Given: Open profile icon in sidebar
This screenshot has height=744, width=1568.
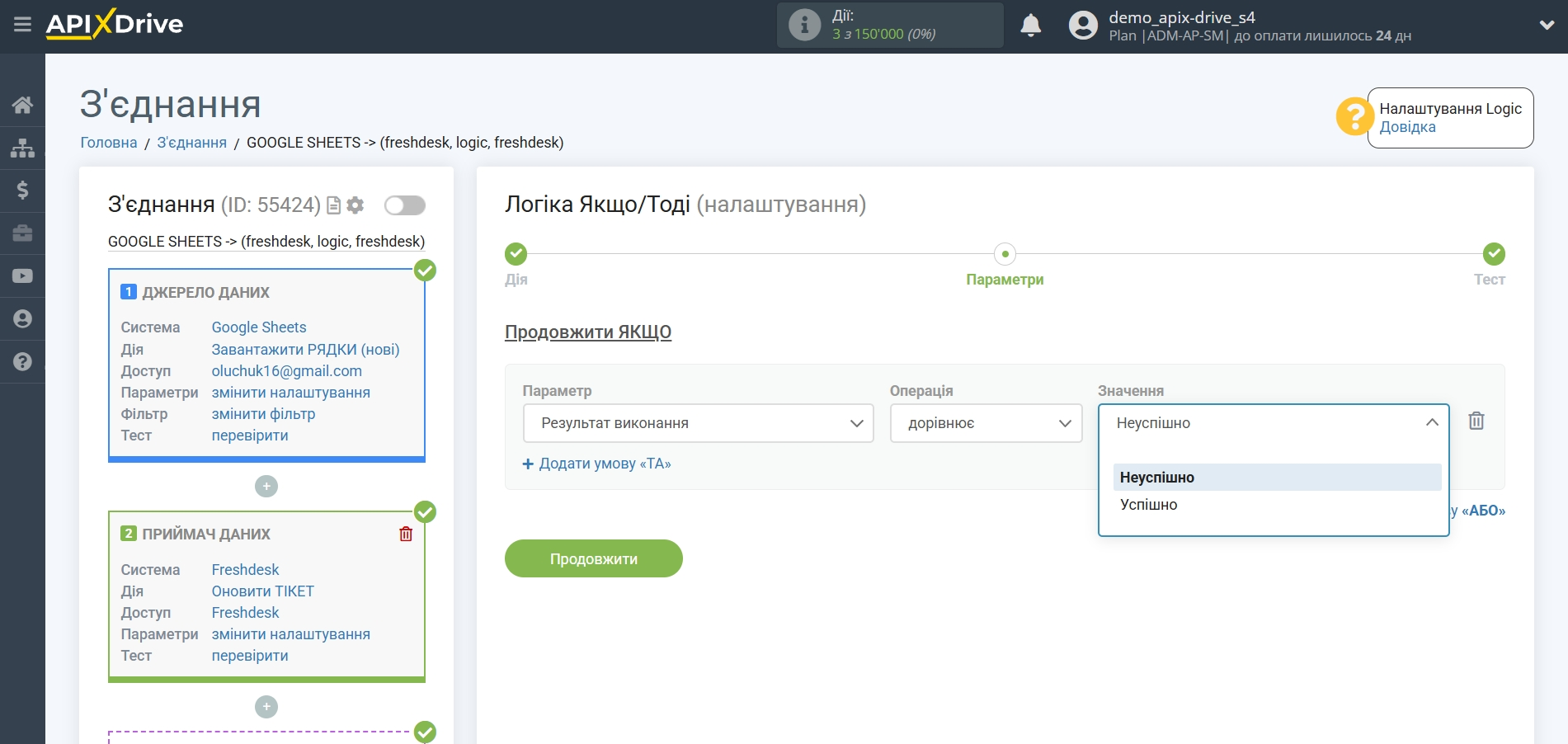Looking at the screenshot, I should [22, 319].
